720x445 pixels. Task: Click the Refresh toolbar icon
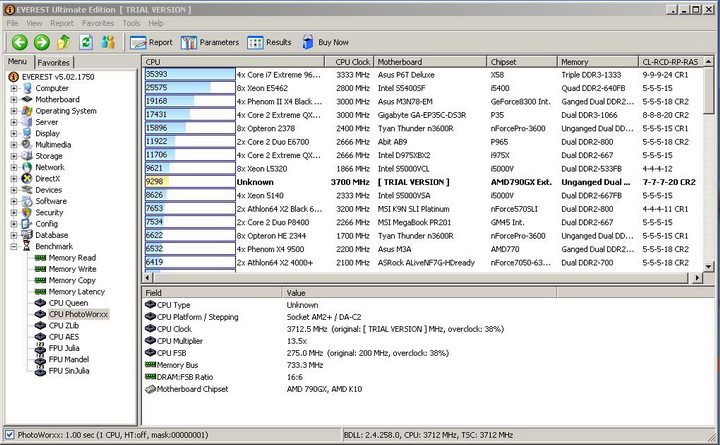(x=86, y=42)
